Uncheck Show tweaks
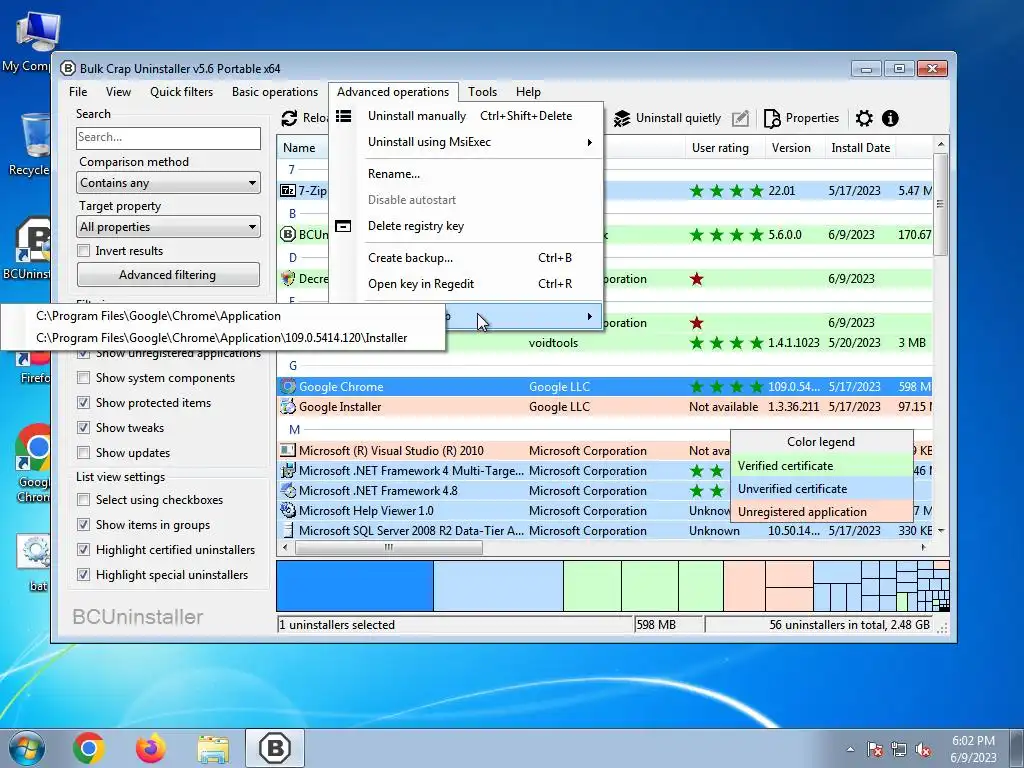 coord(84,428)
